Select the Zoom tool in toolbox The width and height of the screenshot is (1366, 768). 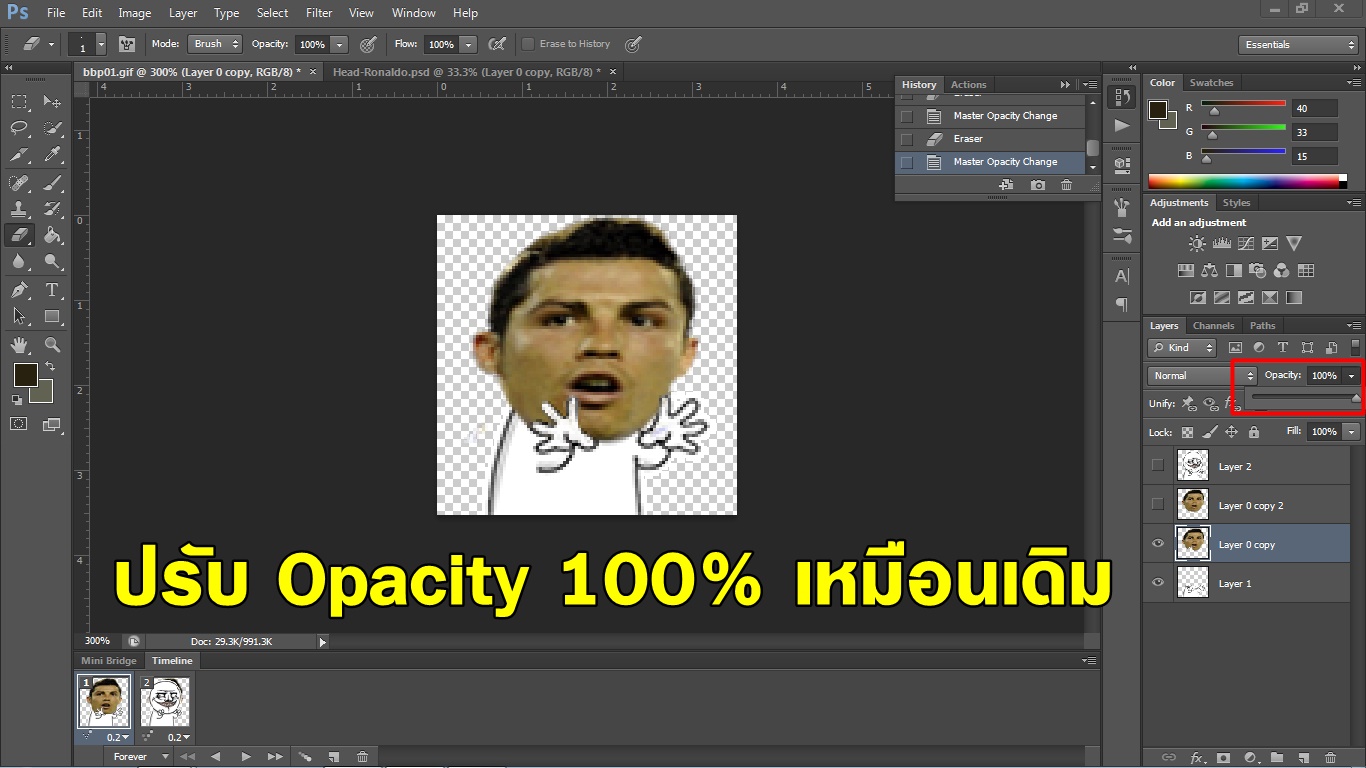point(52,345)
